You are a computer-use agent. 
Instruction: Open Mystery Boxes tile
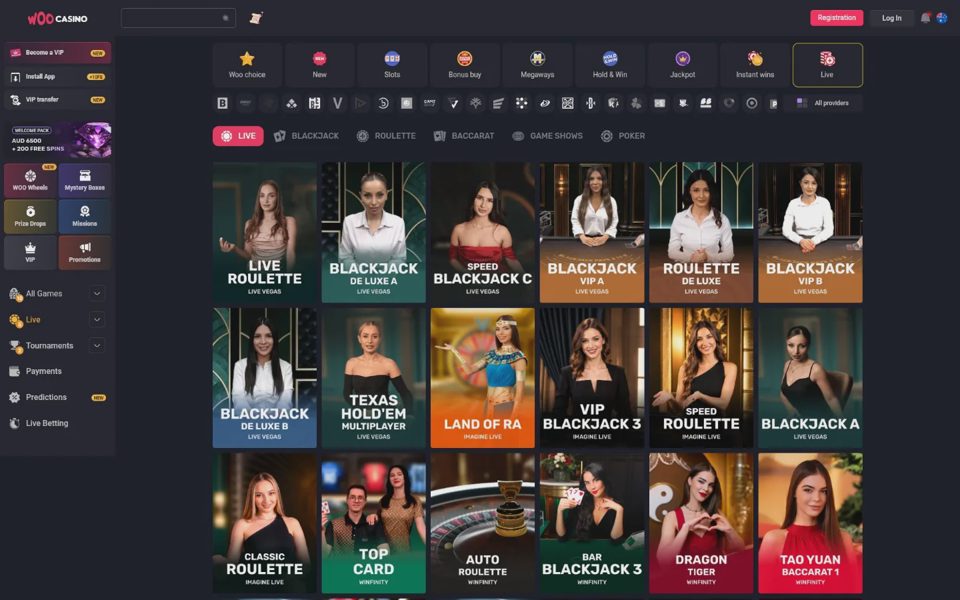tap(84, 181)
